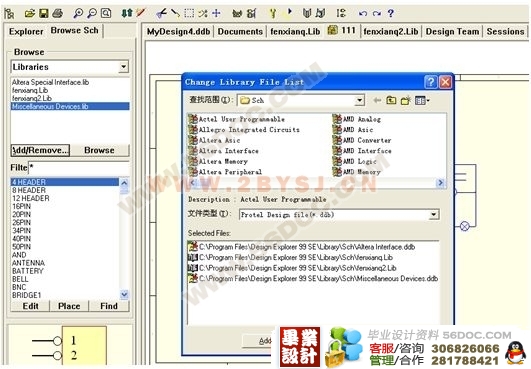Open the Protel Design file type dropdown
Viewport: 531px width, 369px height.
click(x=433, y=215)
